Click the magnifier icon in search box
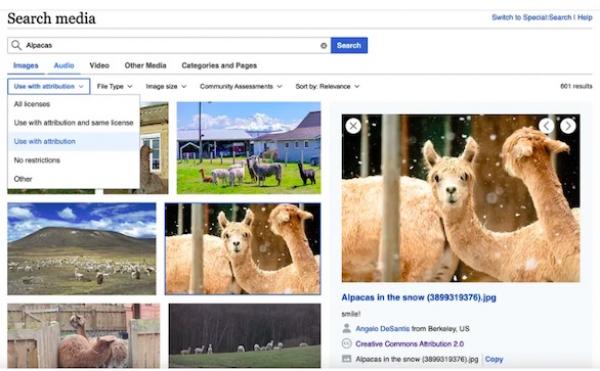 point(16,45)
